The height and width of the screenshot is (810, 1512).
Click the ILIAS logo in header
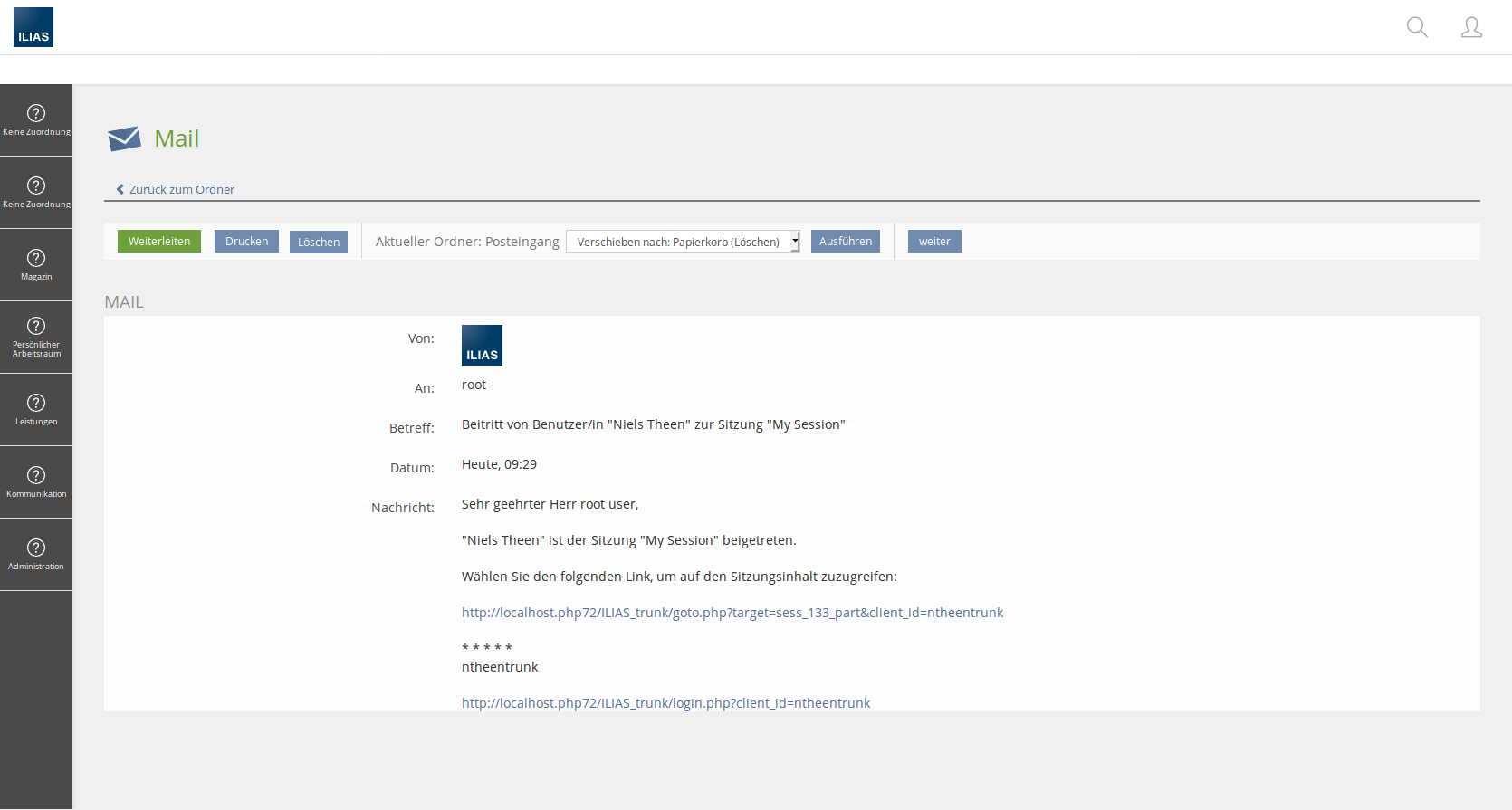(x=33, y=27)
